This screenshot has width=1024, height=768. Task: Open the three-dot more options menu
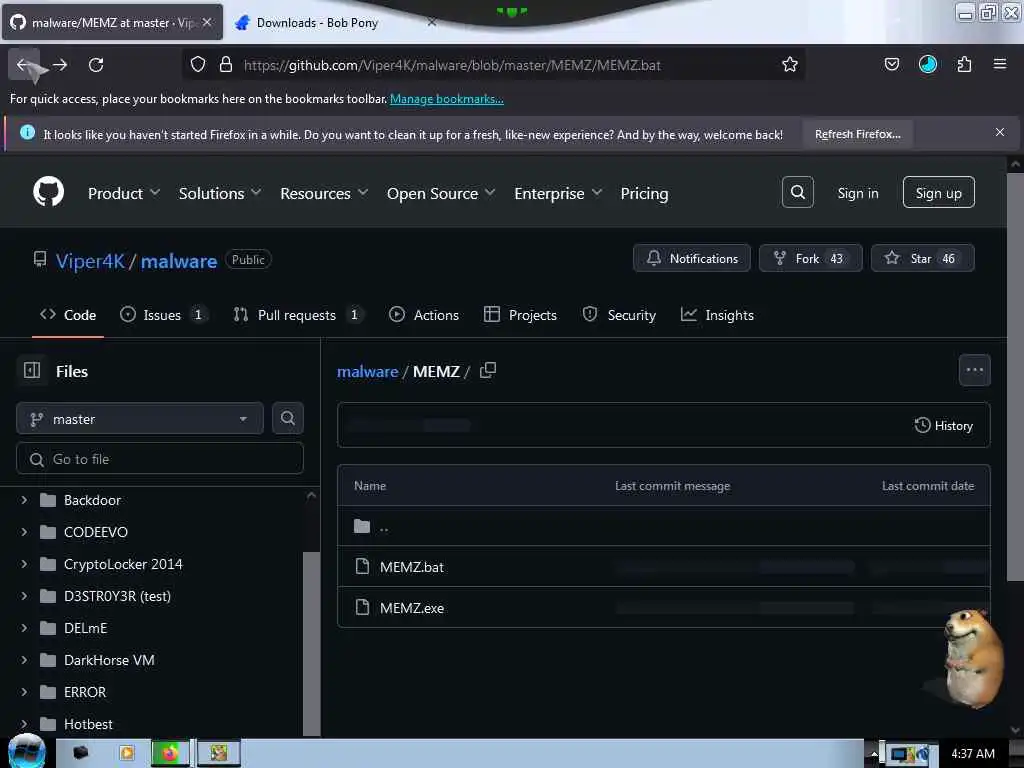pos(974,370)
